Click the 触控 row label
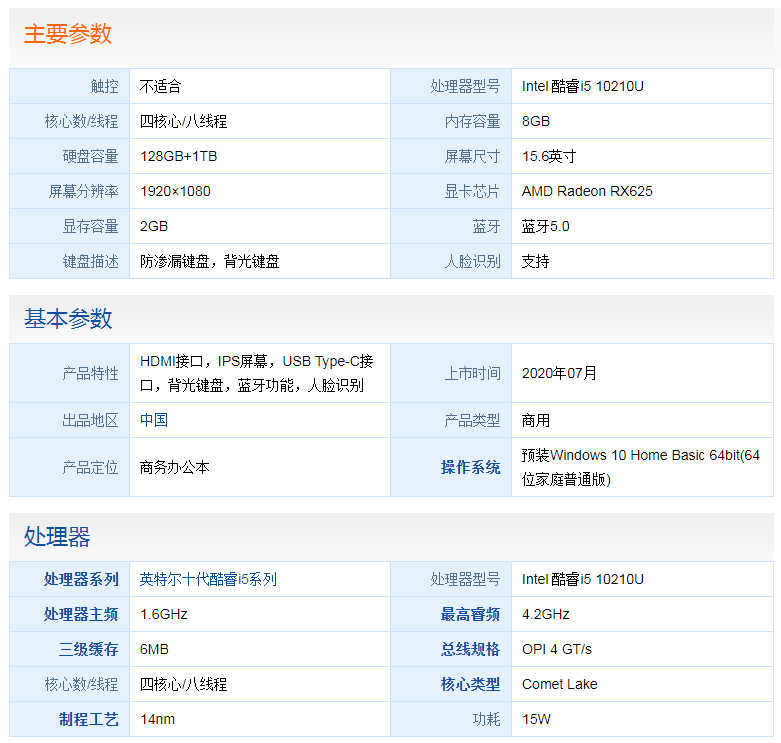 click(104, 86)
